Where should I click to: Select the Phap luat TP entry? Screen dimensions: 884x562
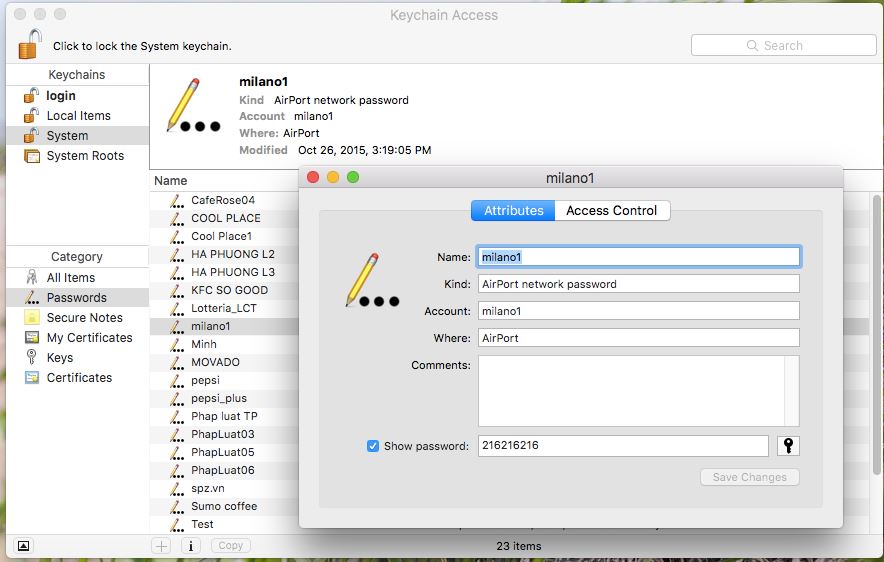[x=224, y=417]
